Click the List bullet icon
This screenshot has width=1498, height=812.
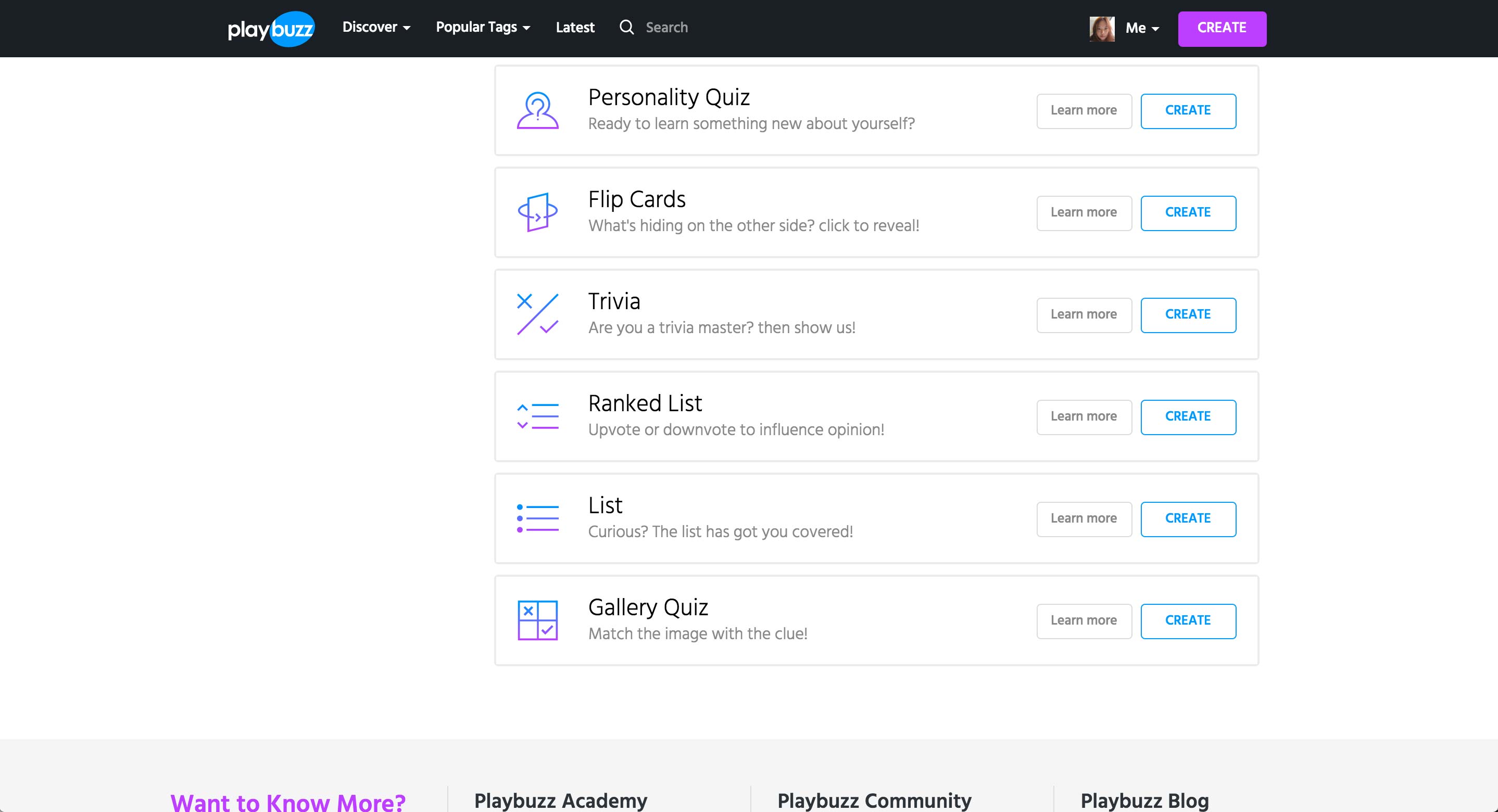coord(537,518)
